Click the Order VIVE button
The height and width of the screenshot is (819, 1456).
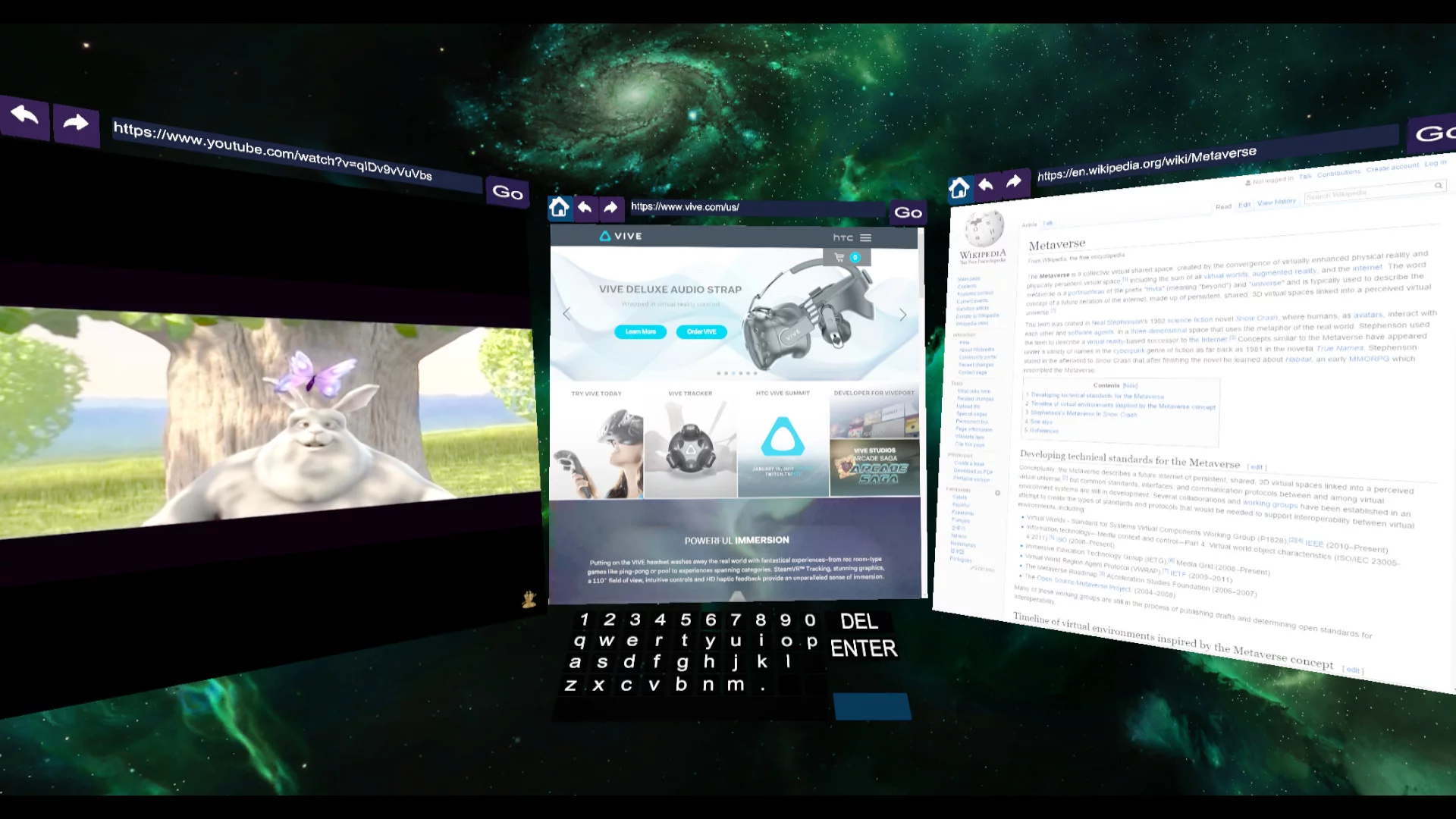pos(701,332)
